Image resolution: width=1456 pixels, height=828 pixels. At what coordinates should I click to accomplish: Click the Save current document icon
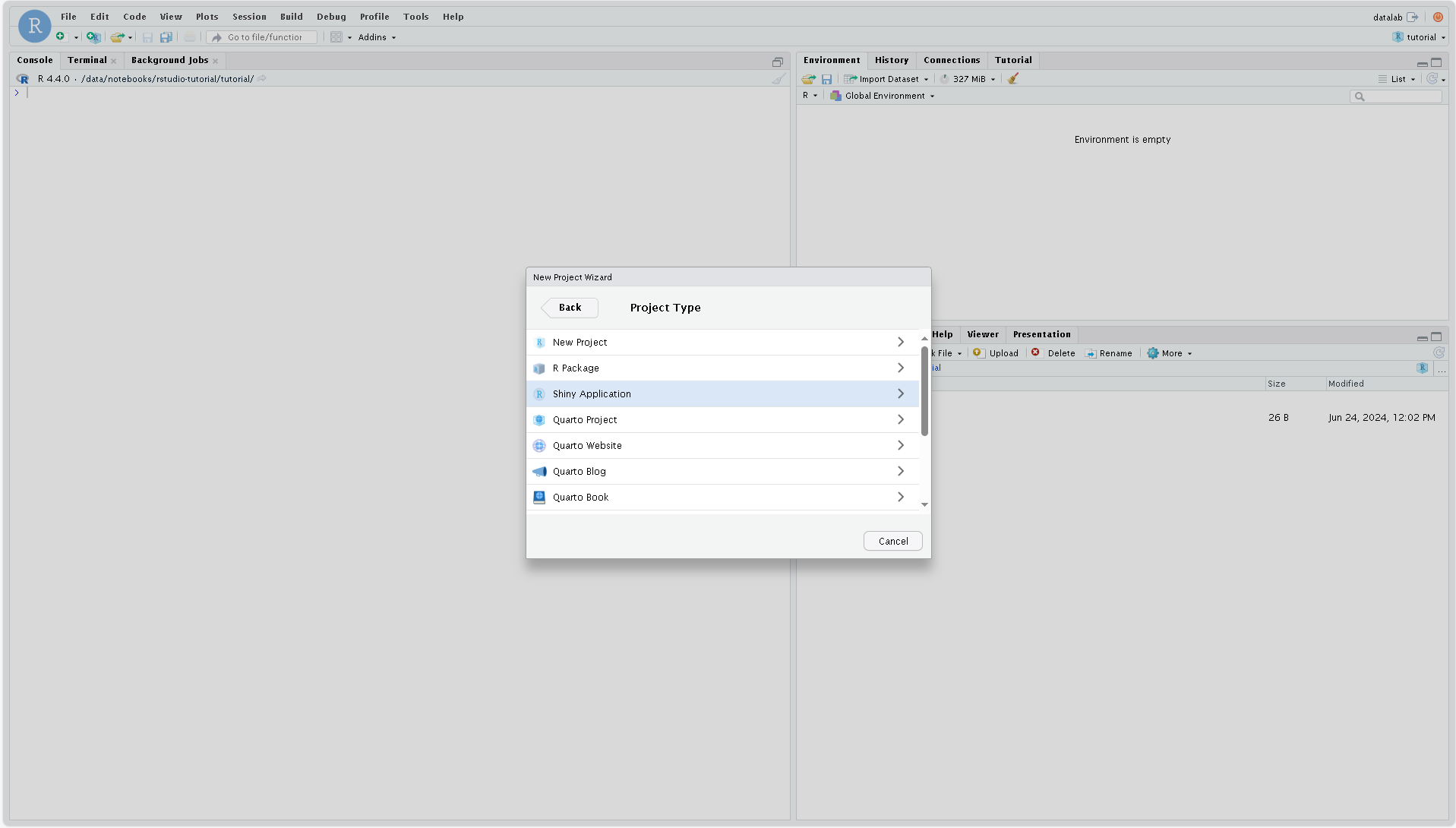point(147,37)
